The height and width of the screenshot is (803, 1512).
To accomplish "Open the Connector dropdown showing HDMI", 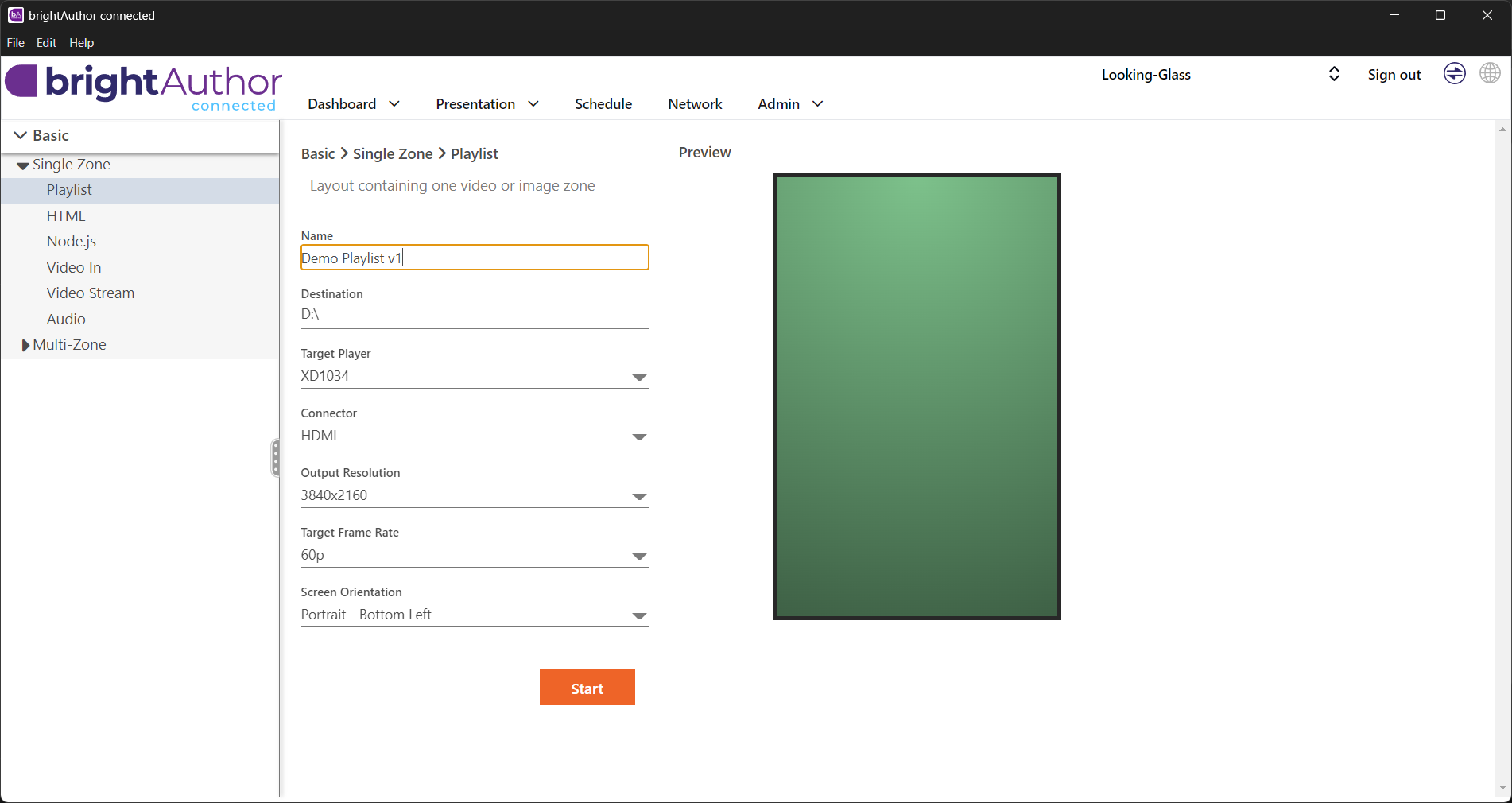I will [x=638, y=437].
